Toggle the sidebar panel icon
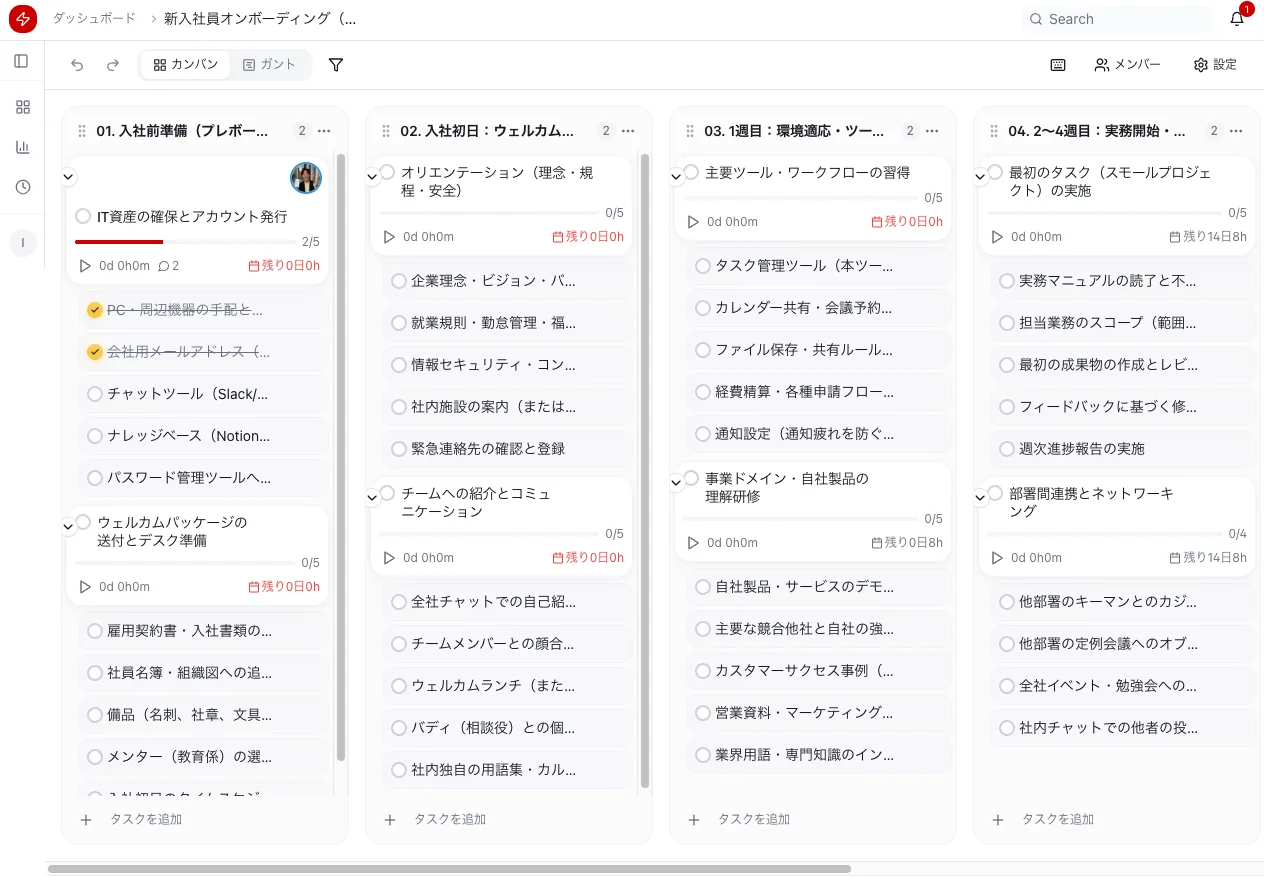 coord(22,61)
